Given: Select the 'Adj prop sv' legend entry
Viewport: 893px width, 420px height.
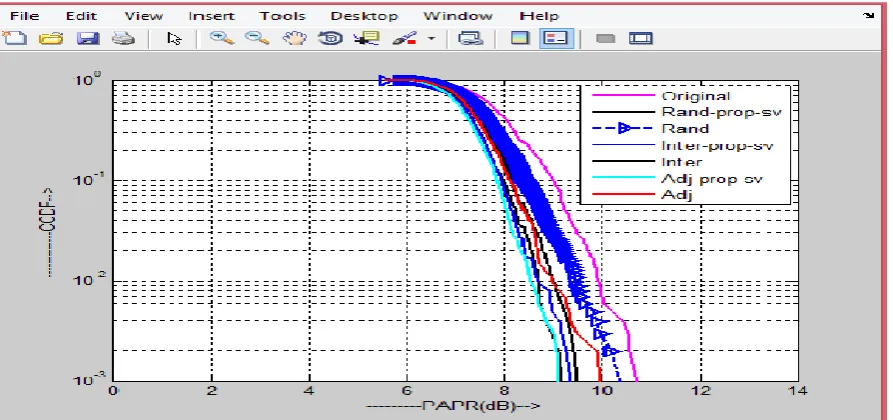Looking at the screenshot, I should click(x=712, y=179).
